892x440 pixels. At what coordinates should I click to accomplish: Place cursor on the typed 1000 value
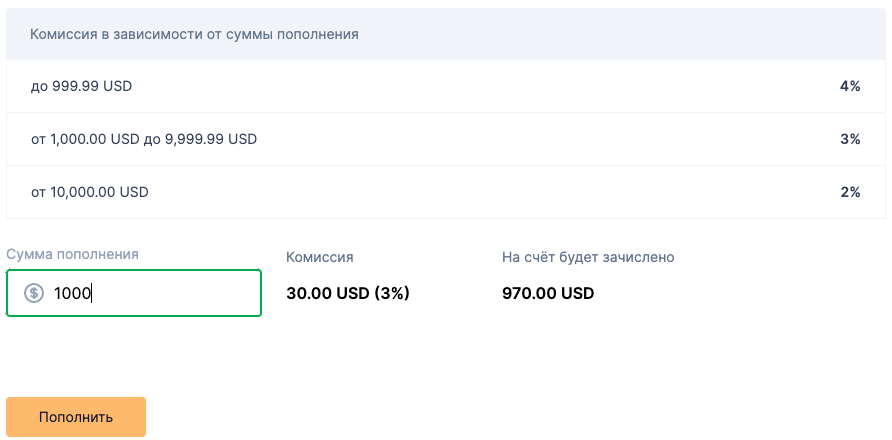pos(72,293)
